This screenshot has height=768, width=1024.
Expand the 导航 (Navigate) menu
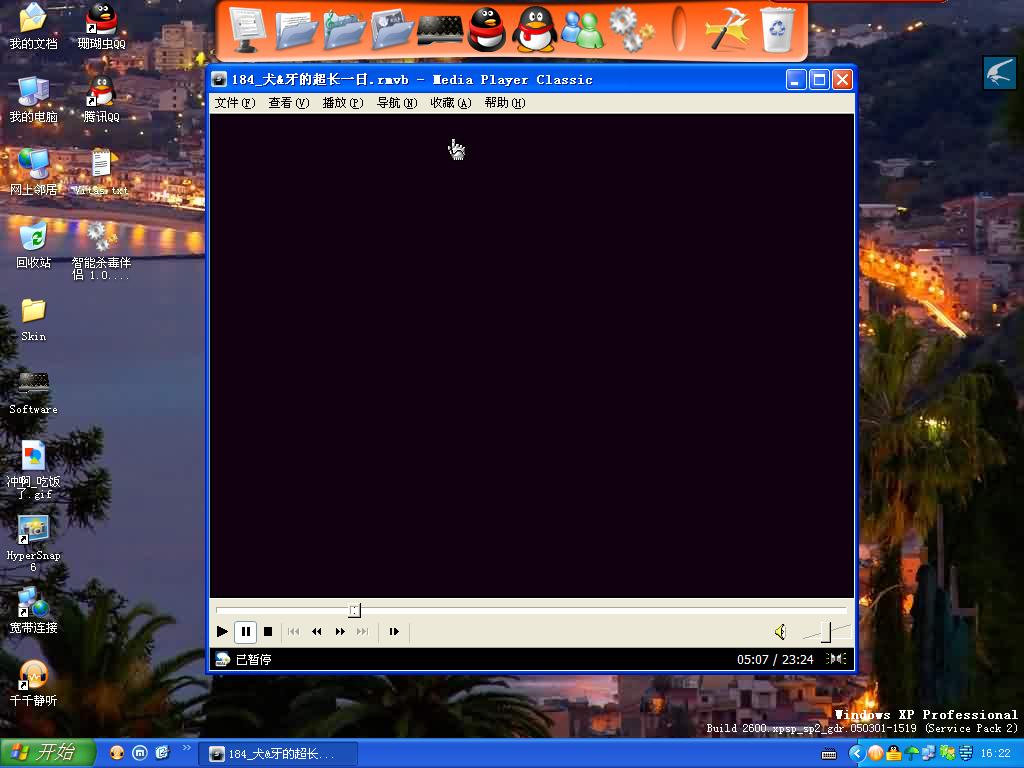(x=396, y=103)
